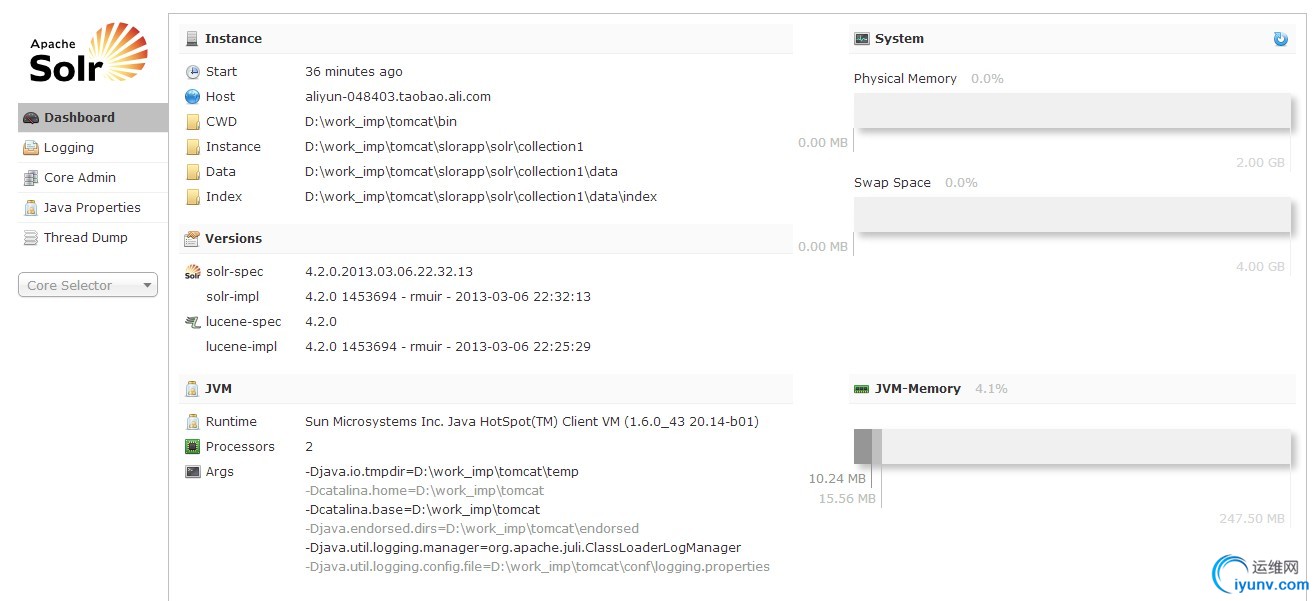This screenshot has width=1315, height=601.
Task: Click the Host globe icon
Action: click(x=193, y=97)
